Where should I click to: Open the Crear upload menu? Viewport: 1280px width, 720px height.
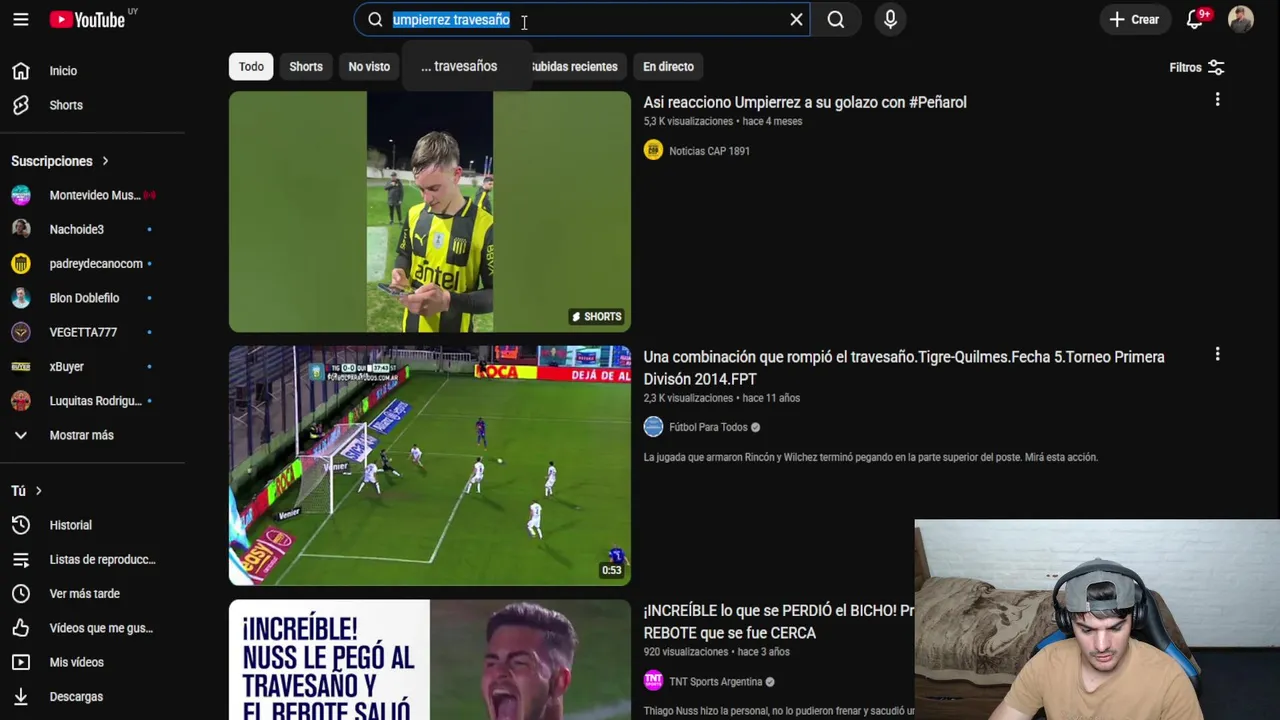pyautogui.click(x=1134, y=20)
